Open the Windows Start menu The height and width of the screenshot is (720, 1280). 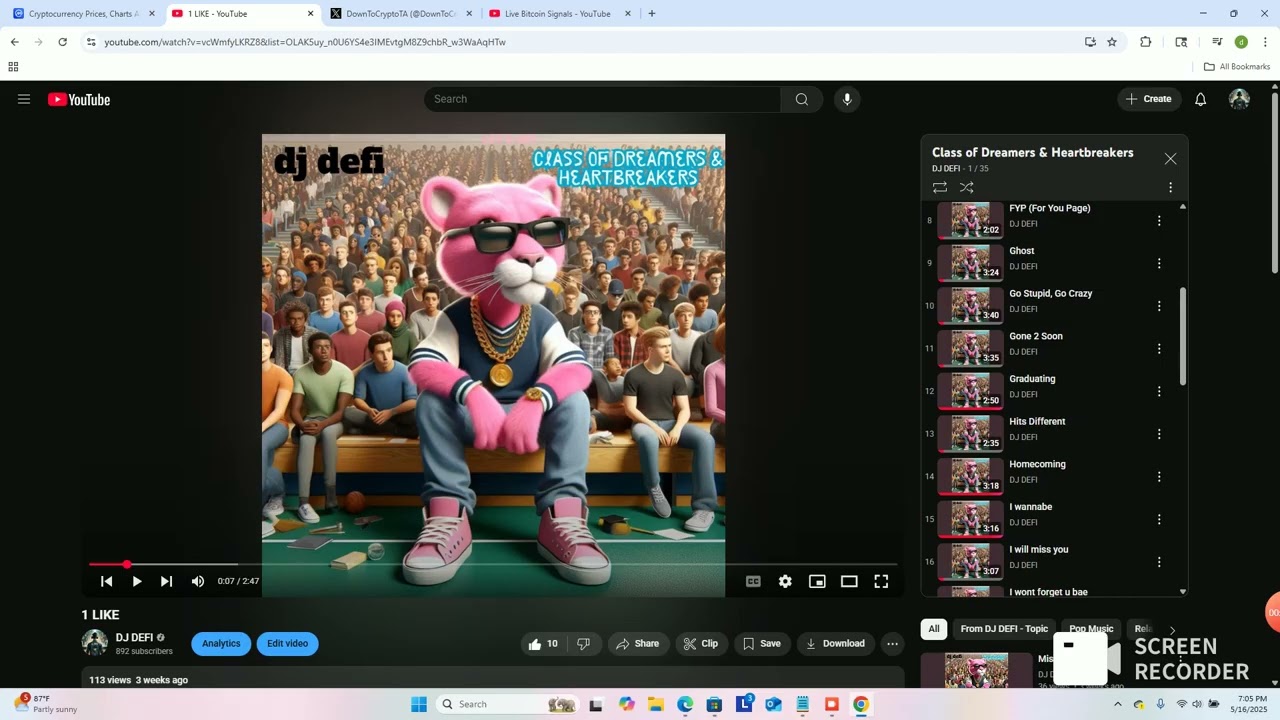pyautogui.click(x=419, y=704)
